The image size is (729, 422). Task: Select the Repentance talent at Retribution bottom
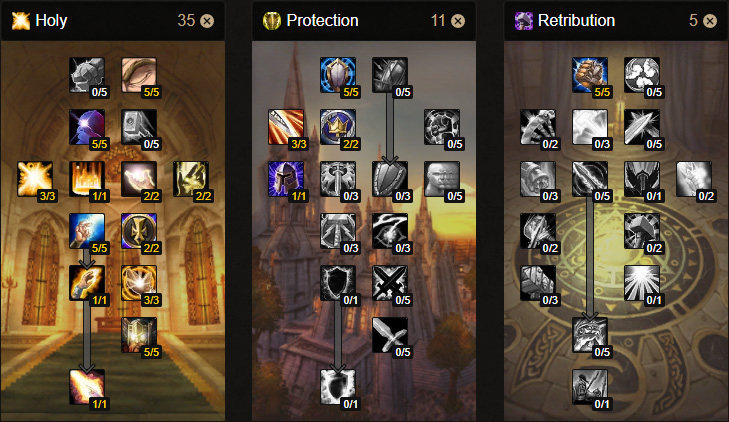(x=590, y=387)
